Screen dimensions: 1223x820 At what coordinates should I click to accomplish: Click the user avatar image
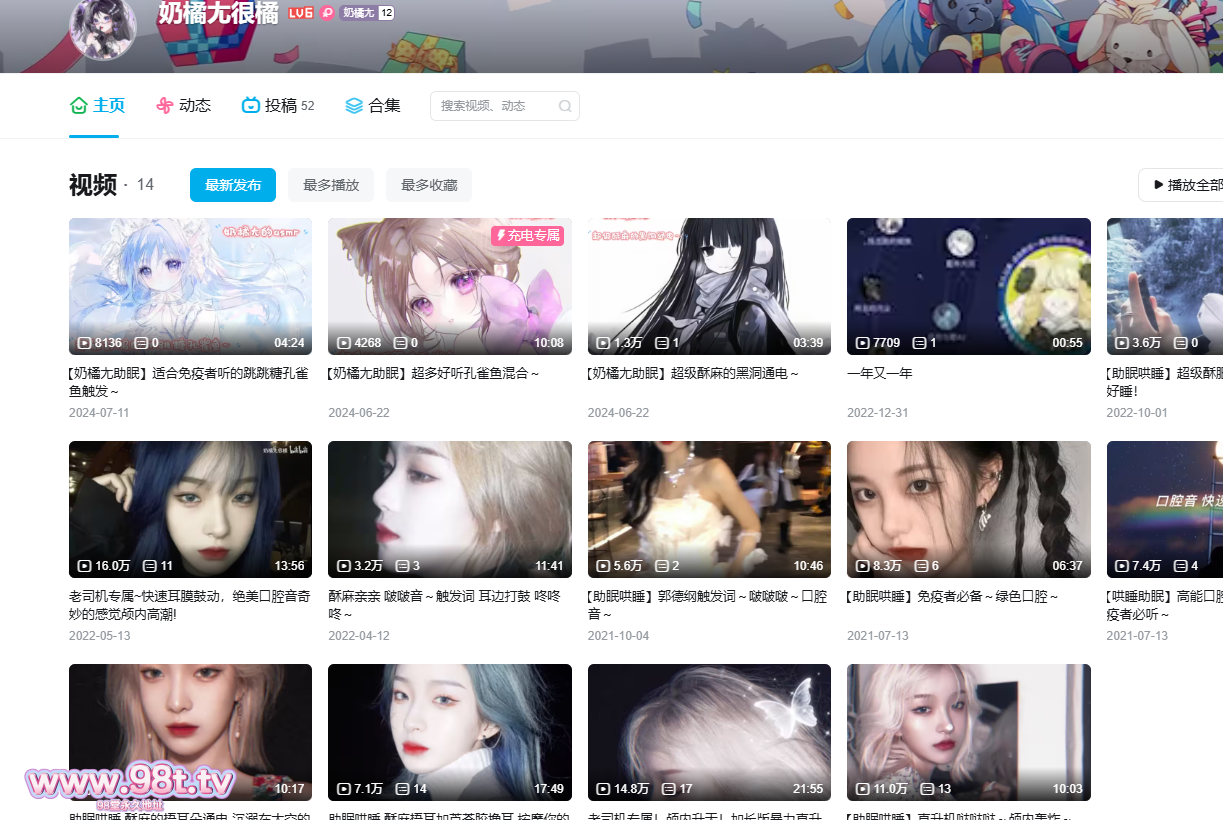point(103,25)
